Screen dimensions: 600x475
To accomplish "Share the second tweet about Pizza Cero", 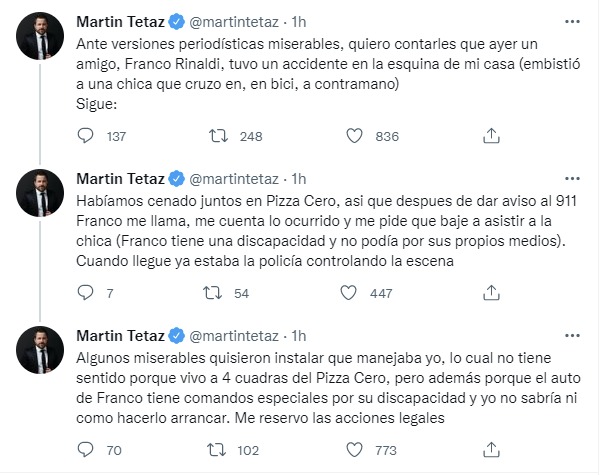I will pyautogui.click(x=491, y=293).
